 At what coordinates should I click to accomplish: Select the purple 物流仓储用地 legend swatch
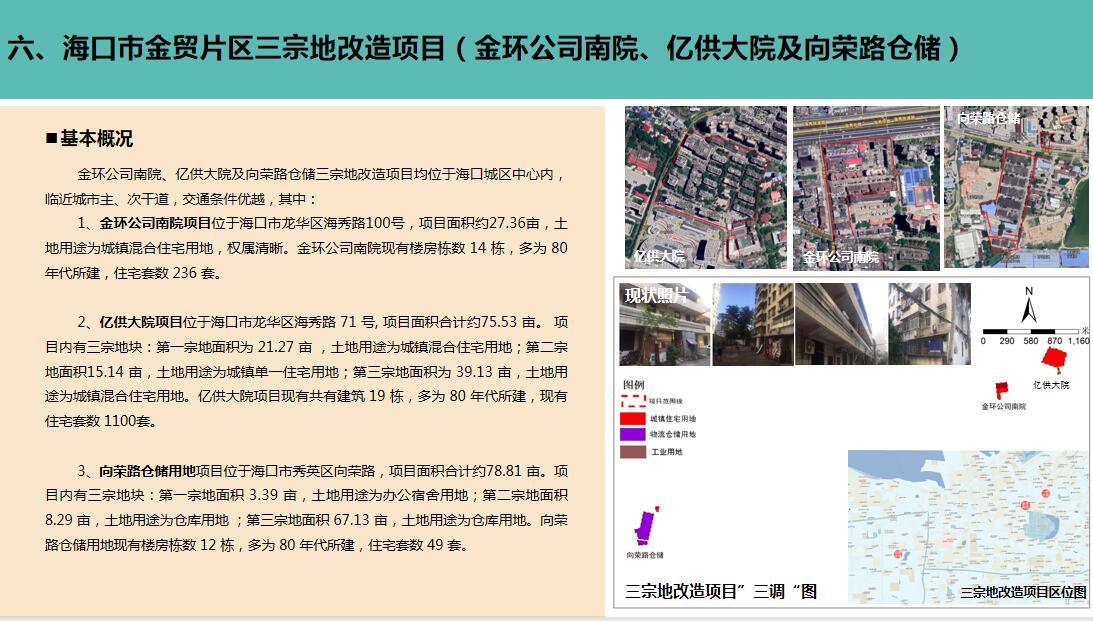click(x=632, y=435)
